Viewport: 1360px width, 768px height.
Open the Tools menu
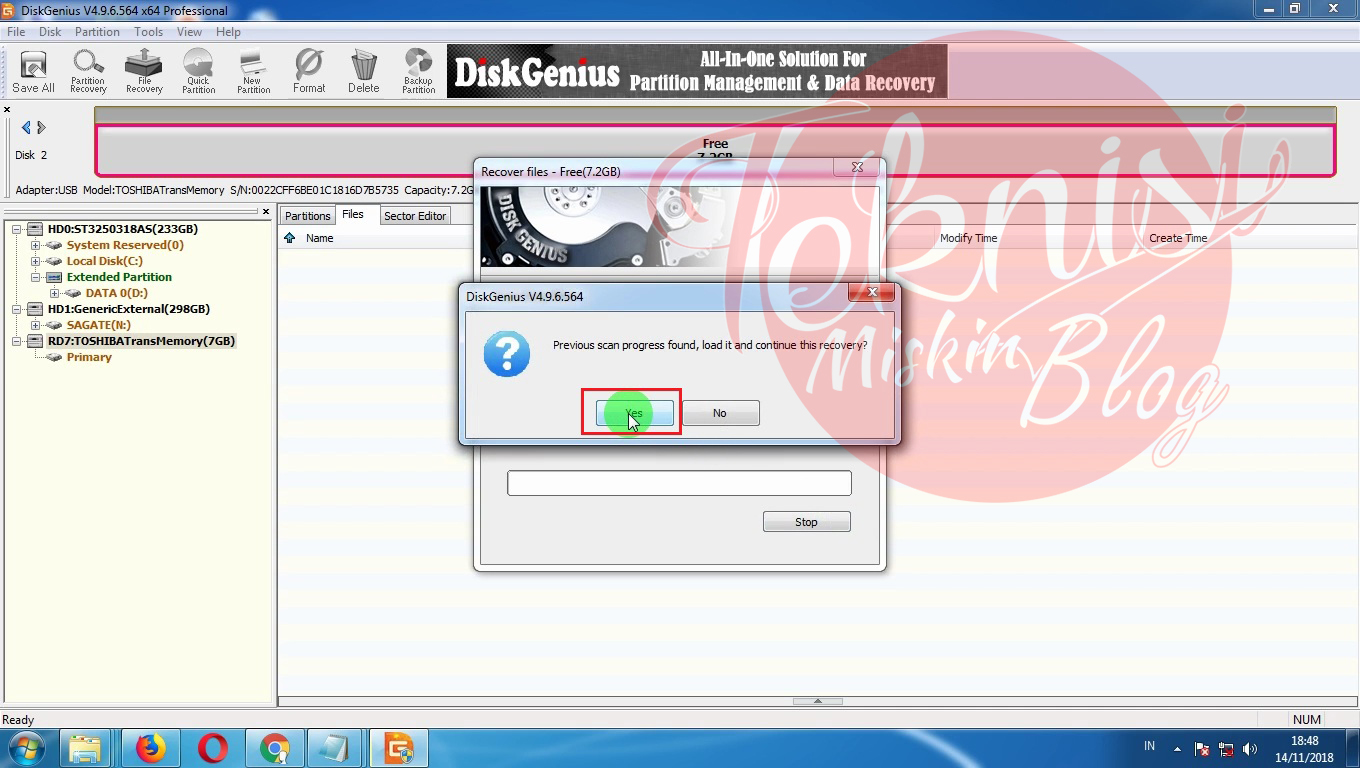click(x=148, y=32)
